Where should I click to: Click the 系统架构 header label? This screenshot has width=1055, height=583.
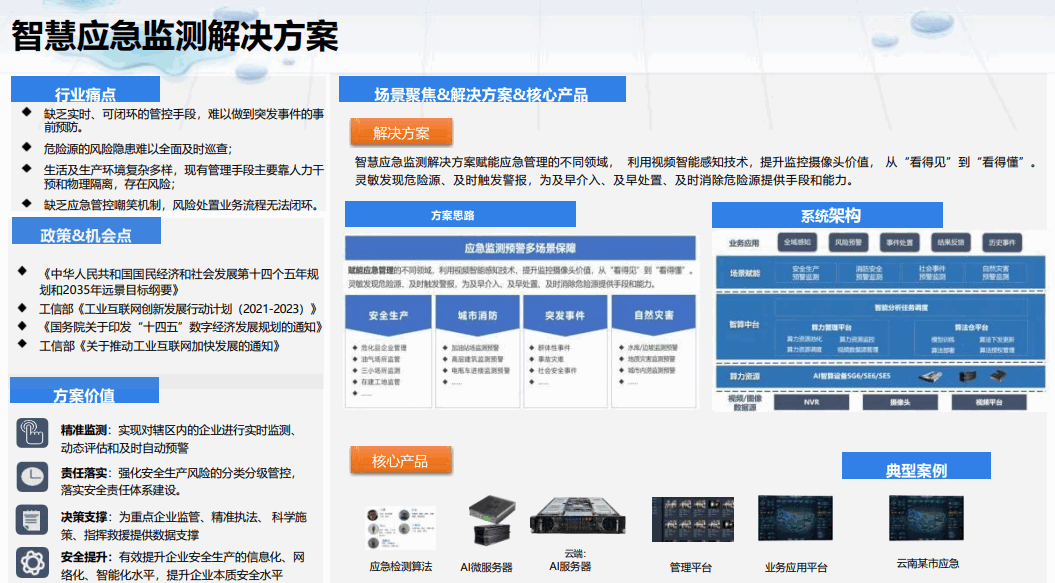(x=829, y=215)
